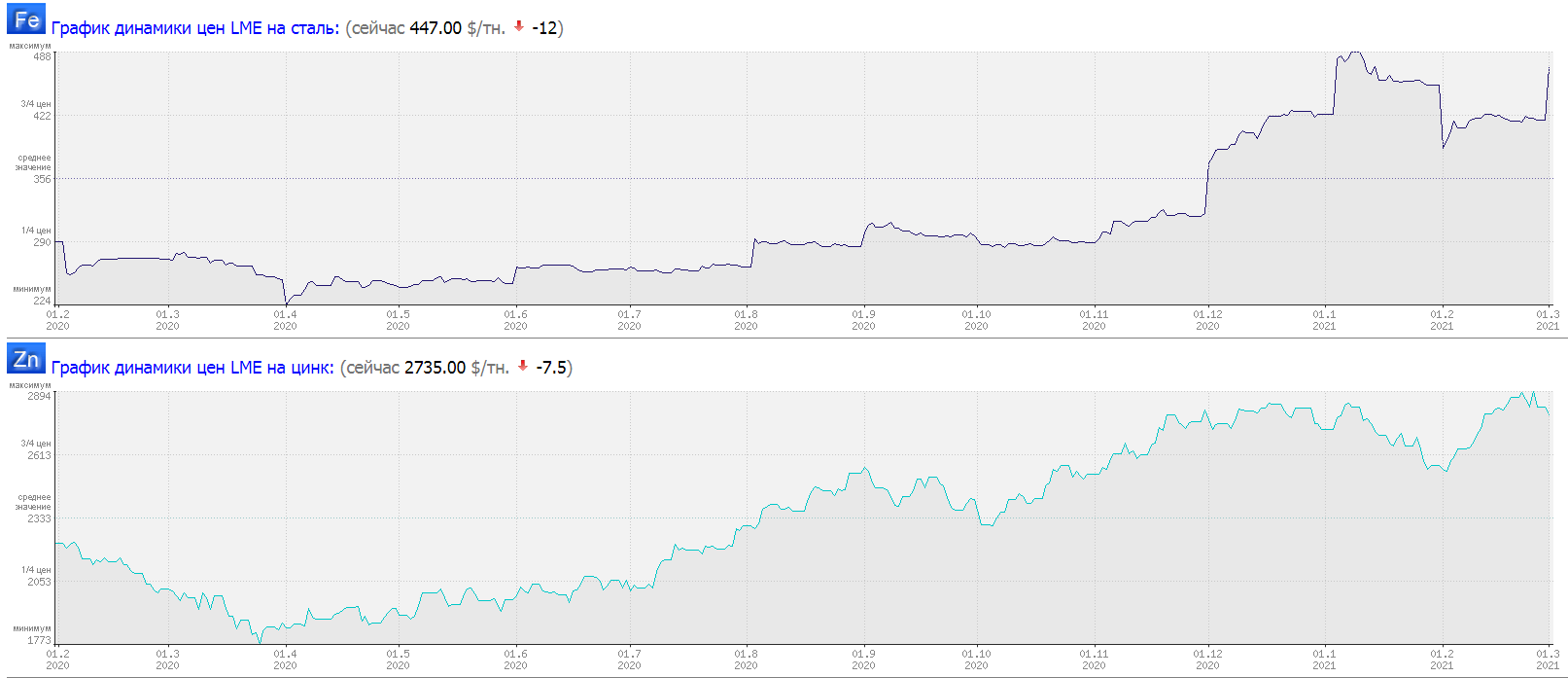
Task: Click 01.8 2020 date on zinc chart axis
Action: click(746, 660)
